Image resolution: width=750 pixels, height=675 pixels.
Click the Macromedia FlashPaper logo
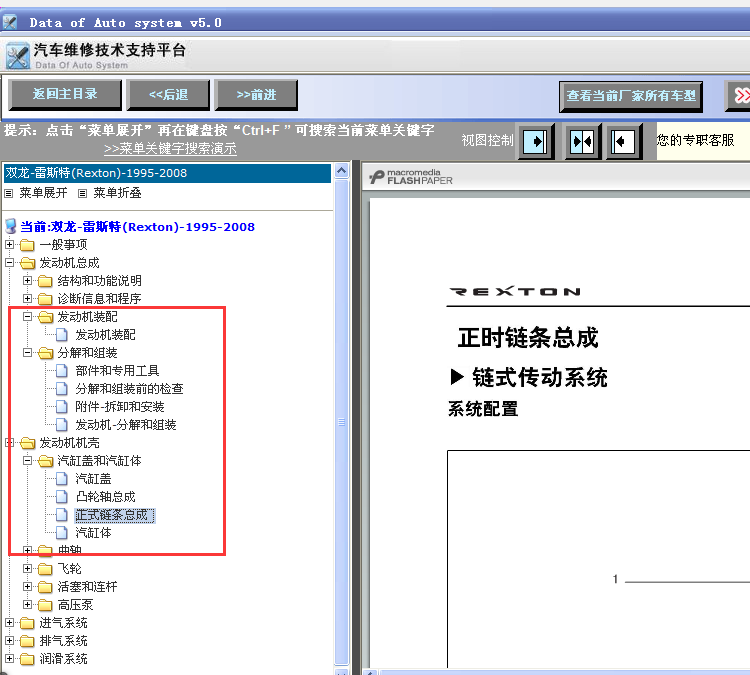pos(411,177)
